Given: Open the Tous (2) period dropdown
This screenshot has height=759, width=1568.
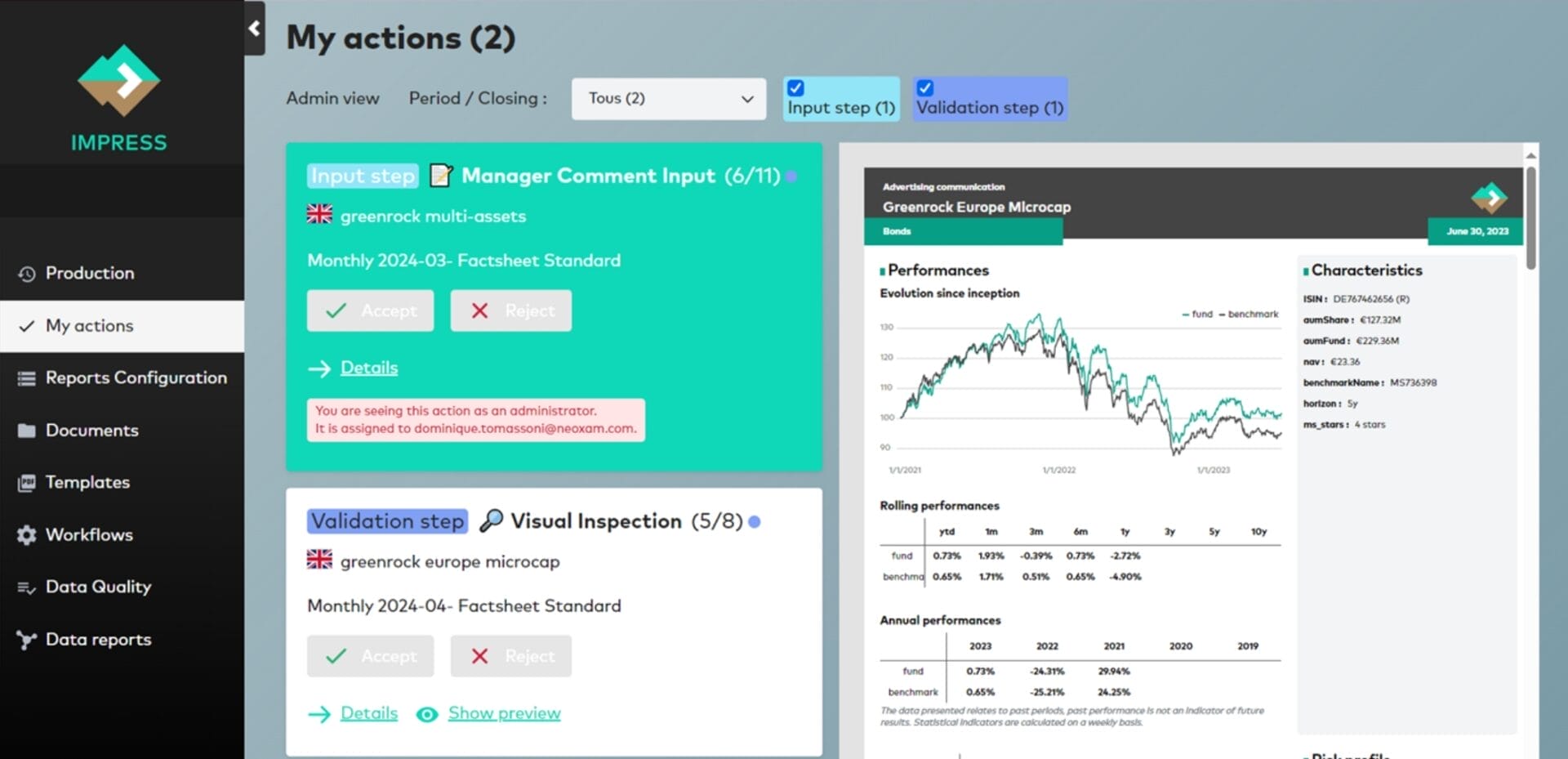Looking at the screenshot, I should (x=668, y=98).
